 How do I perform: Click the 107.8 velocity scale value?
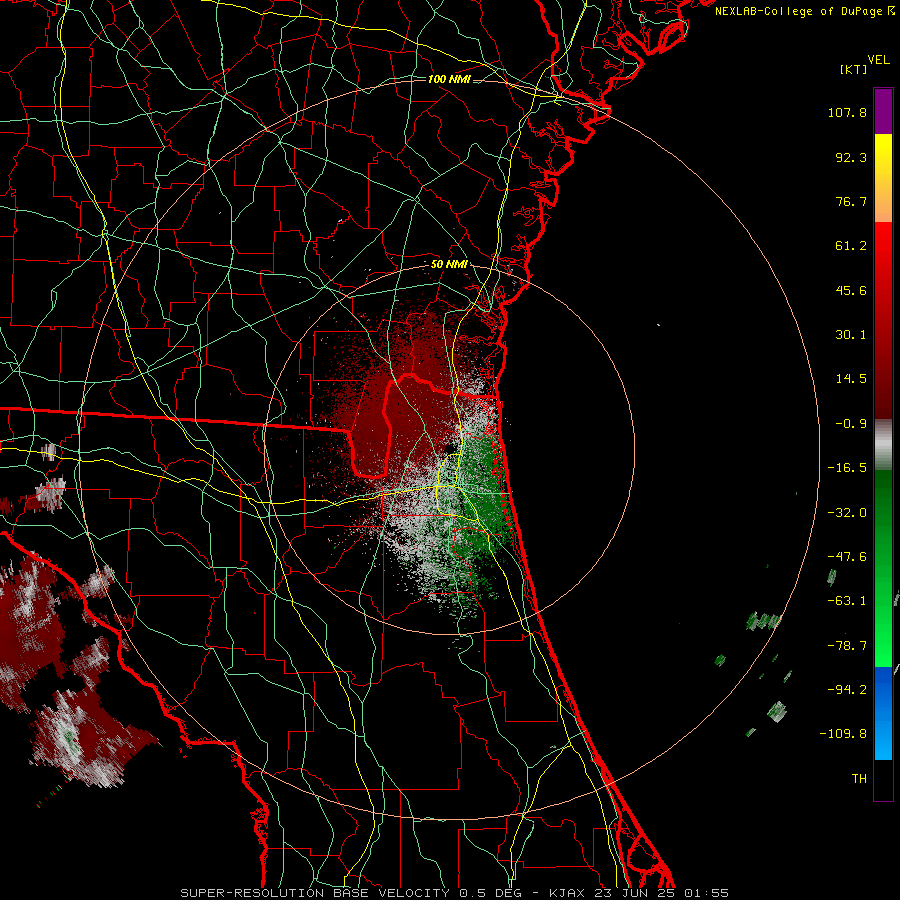tap(847, 112)
